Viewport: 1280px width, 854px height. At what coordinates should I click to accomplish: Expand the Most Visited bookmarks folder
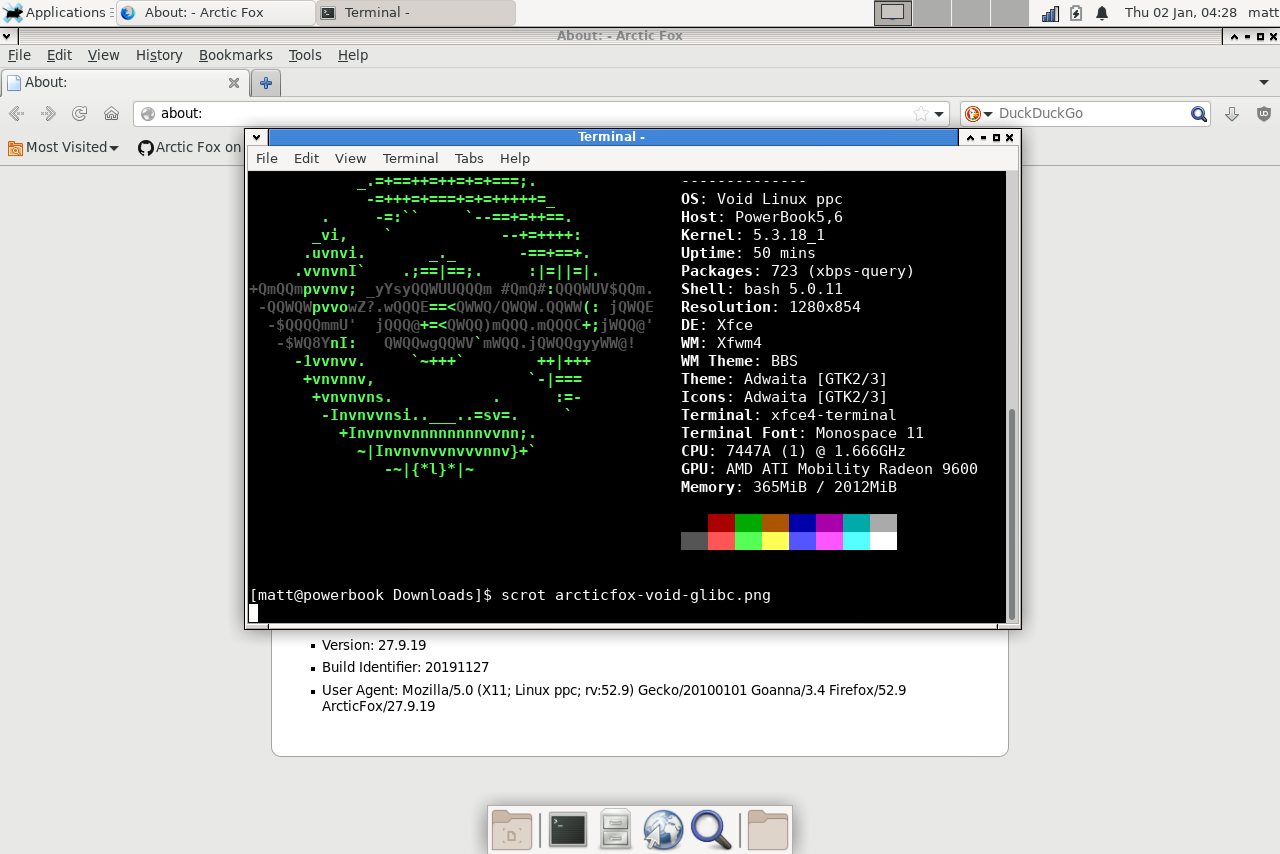pos(63,147)
